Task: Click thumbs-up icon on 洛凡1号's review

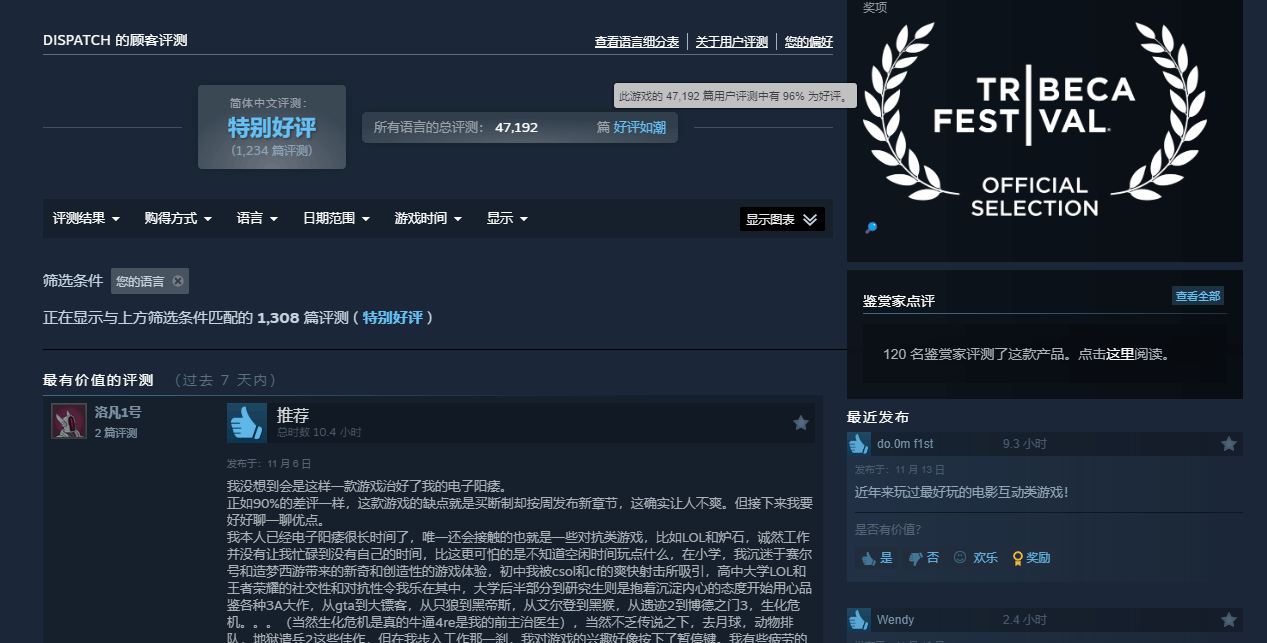Action: click(x=246, y=423)
